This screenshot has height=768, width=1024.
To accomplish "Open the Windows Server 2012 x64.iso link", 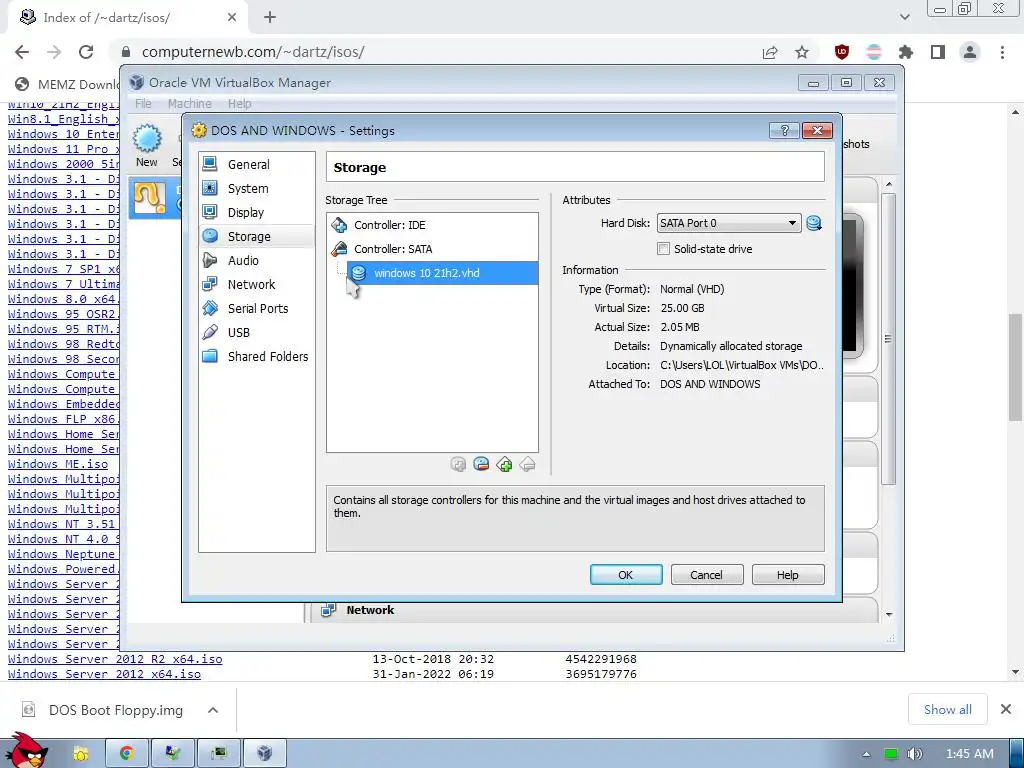I will 104,674.
